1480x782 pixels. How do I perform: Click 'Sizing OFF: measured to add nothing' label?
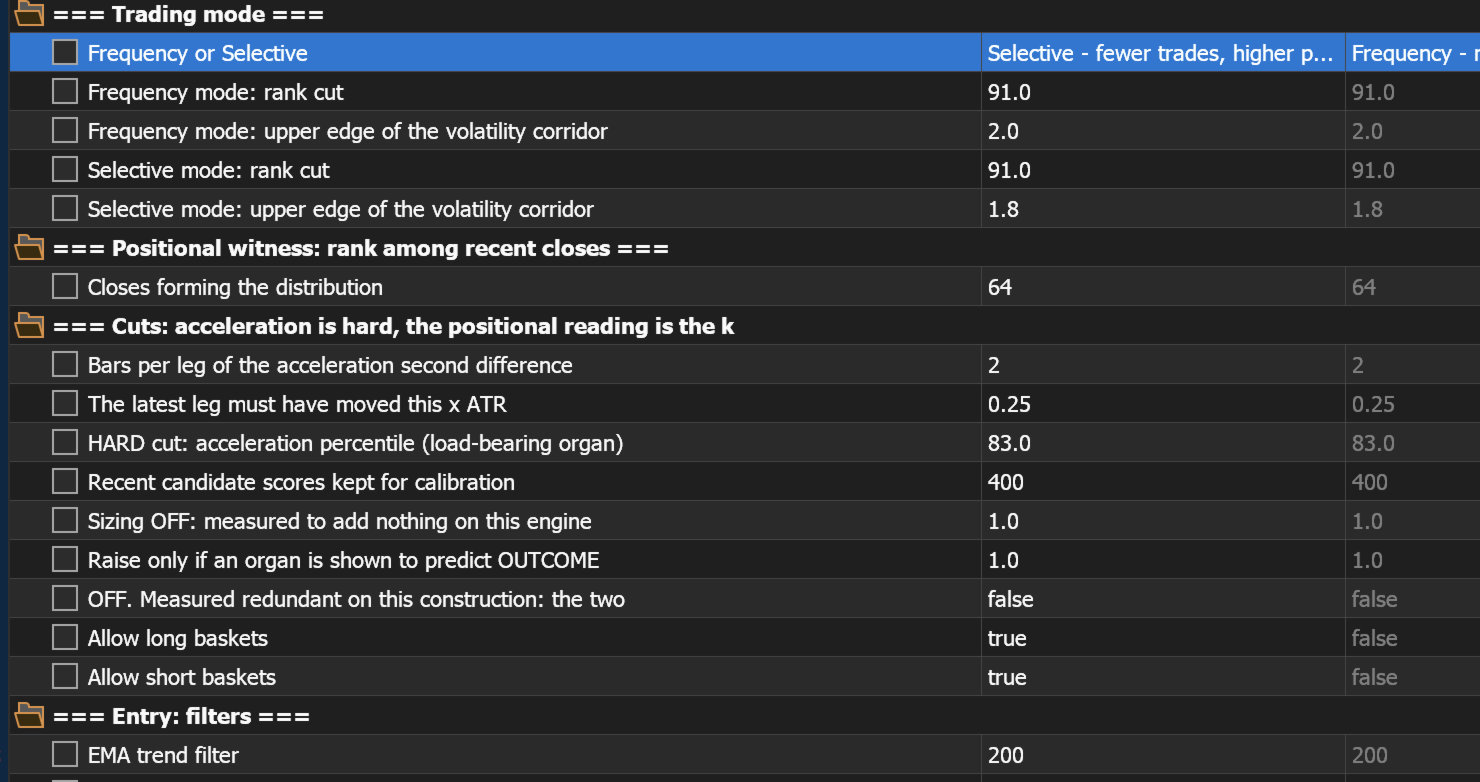(340, 521)
